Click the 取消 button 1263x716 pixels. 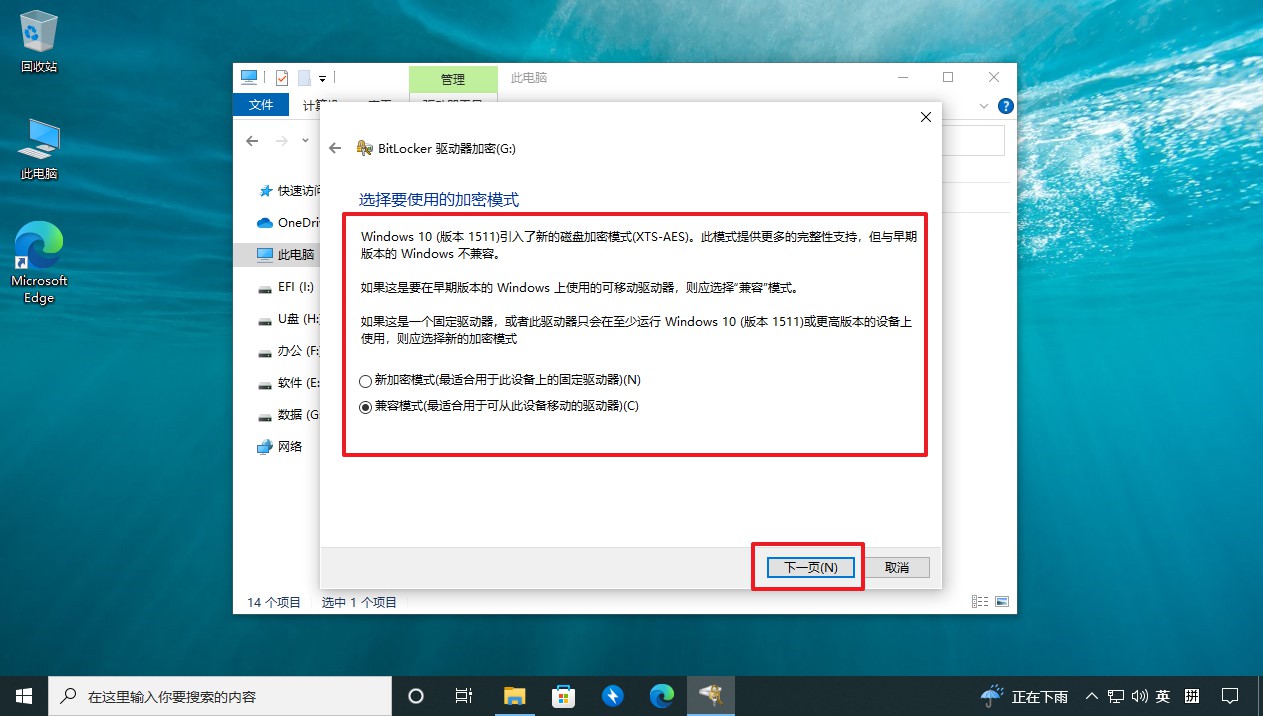pos(897,566)
